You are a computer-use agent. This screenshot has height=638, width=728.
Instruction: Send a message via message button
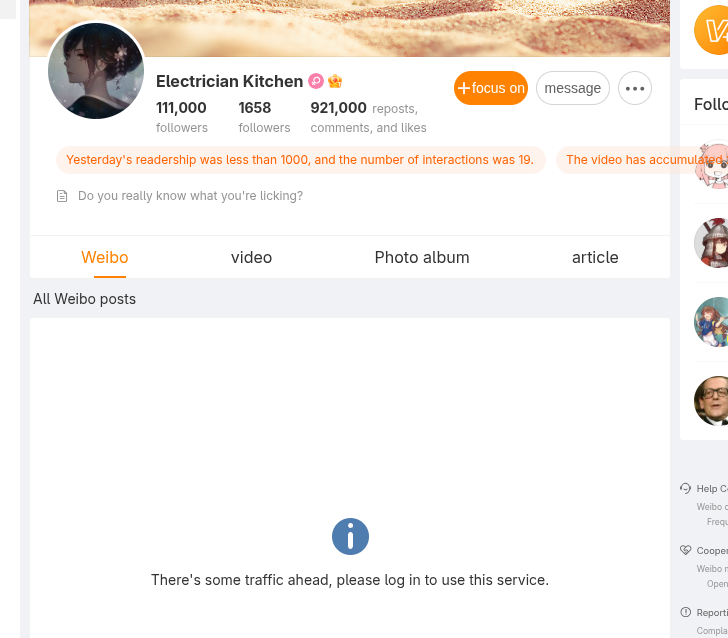pos(573,88)
